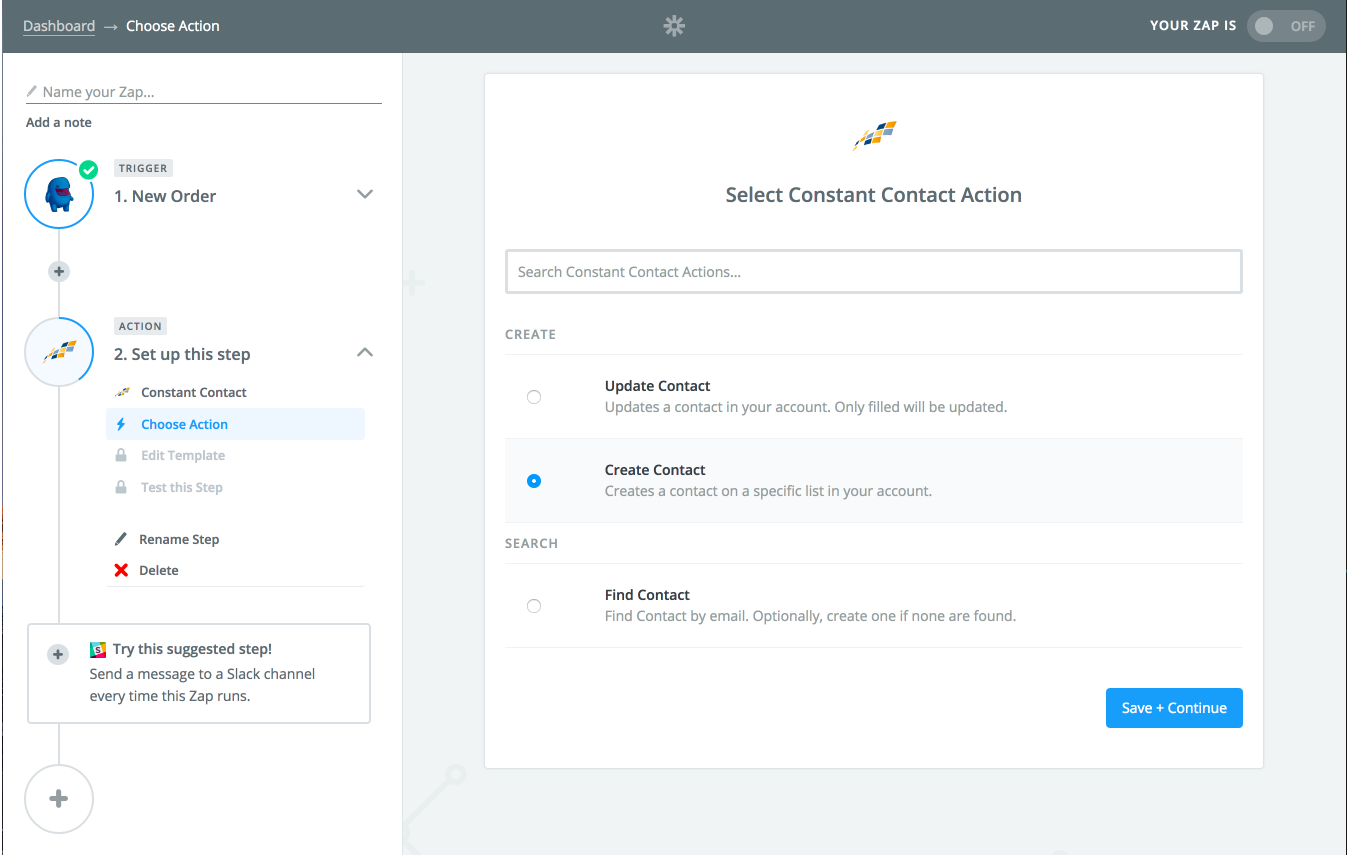Click the TRIGGER label badge
This screenshot has height=855, width=1347.
(x=143, y=168)
